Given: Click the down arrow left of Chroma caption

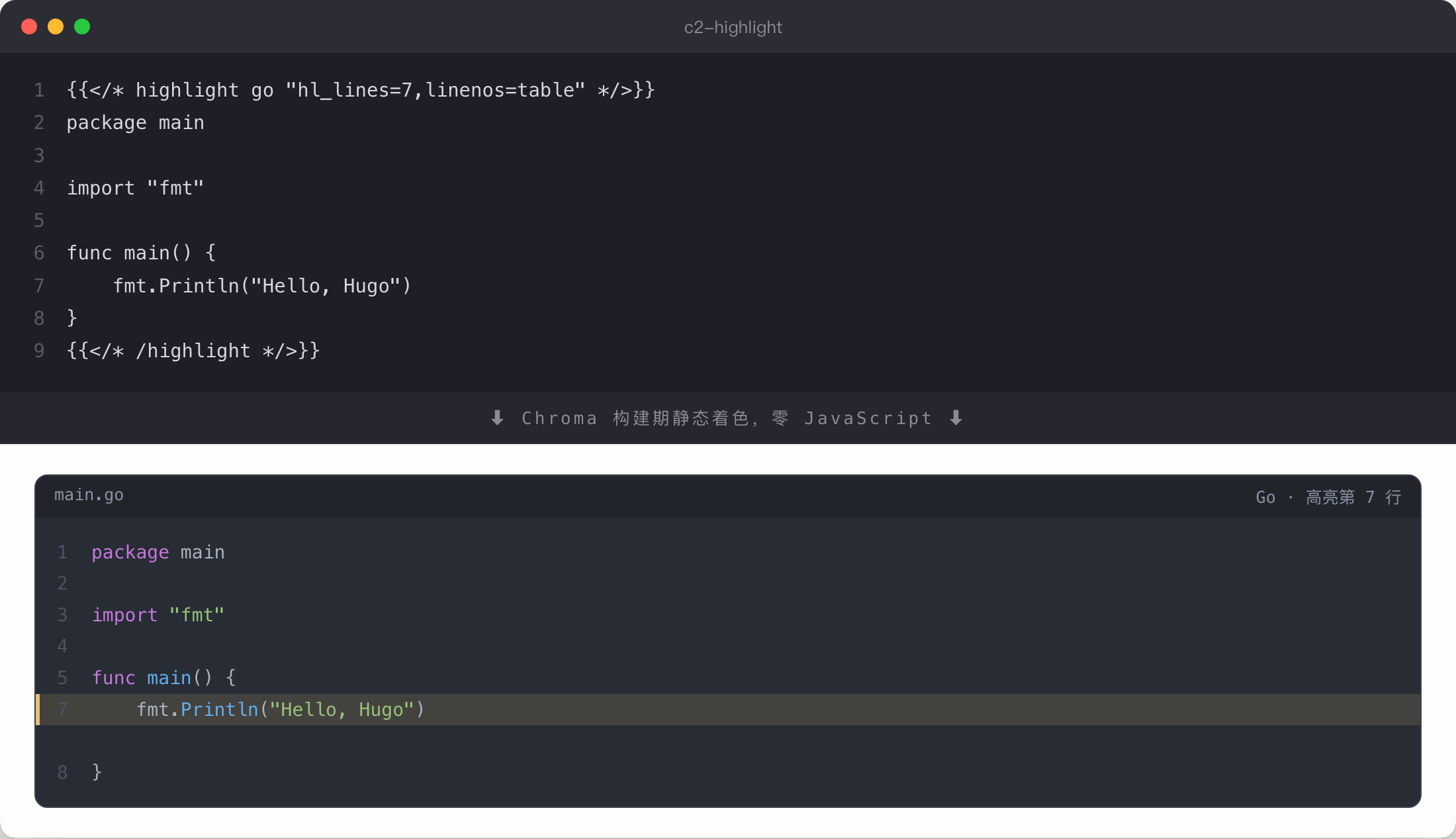Looking at the screenshot, I should tap(497, 418).
